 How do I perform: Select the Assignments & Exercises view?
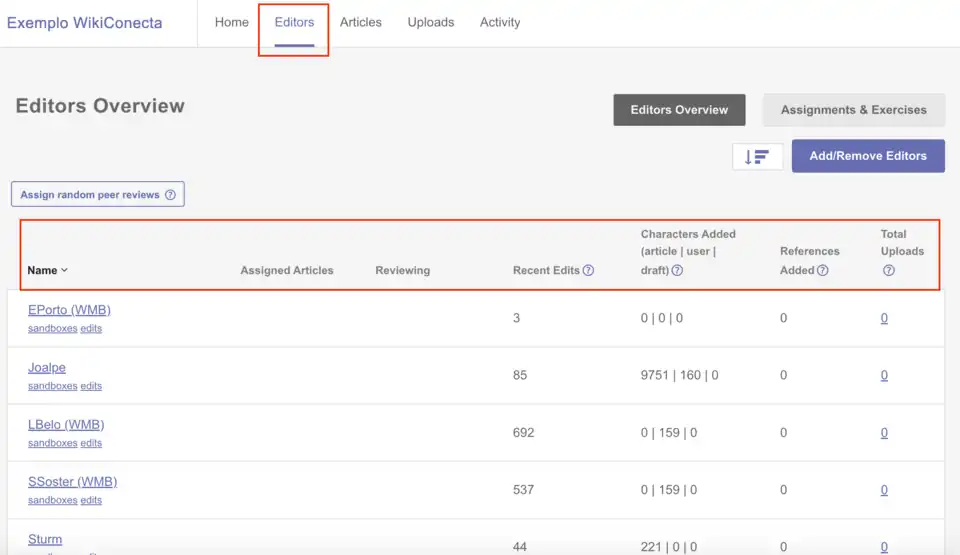point(853,110)
